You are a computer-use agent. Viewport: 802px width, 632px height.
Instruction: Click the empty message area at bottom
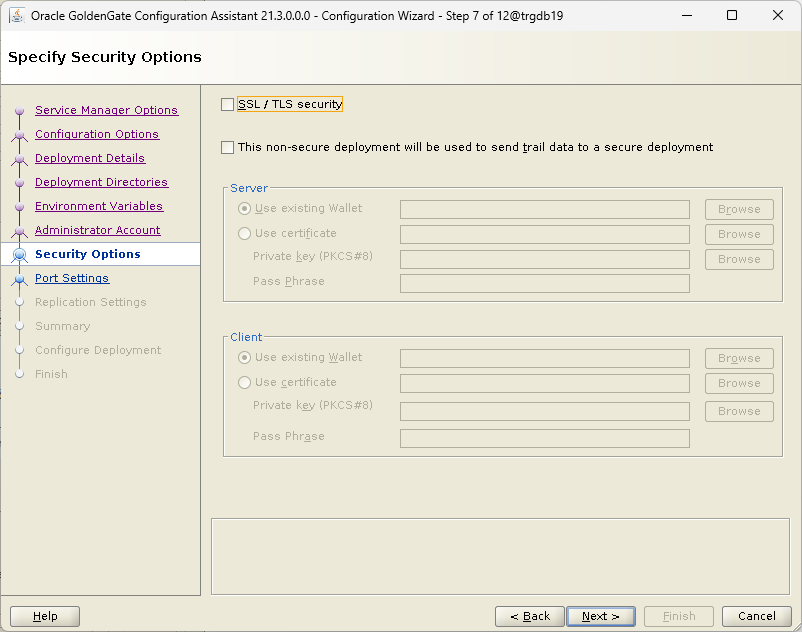point(500,557)
